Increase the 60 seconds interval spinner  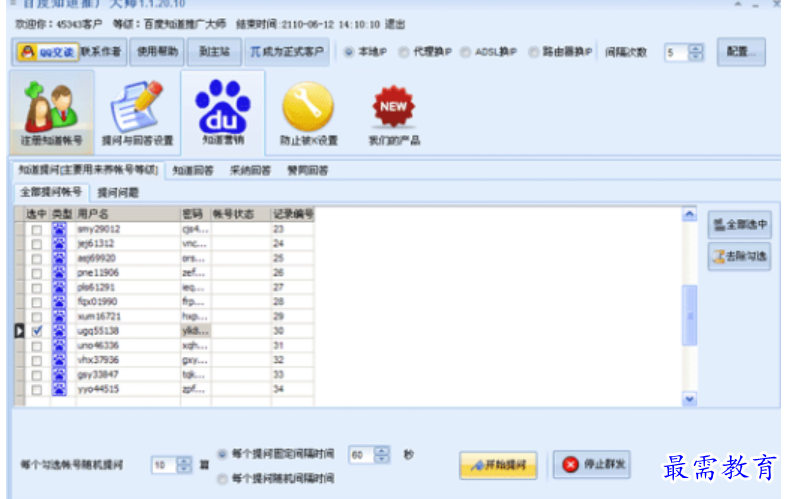tap(382, 450)
